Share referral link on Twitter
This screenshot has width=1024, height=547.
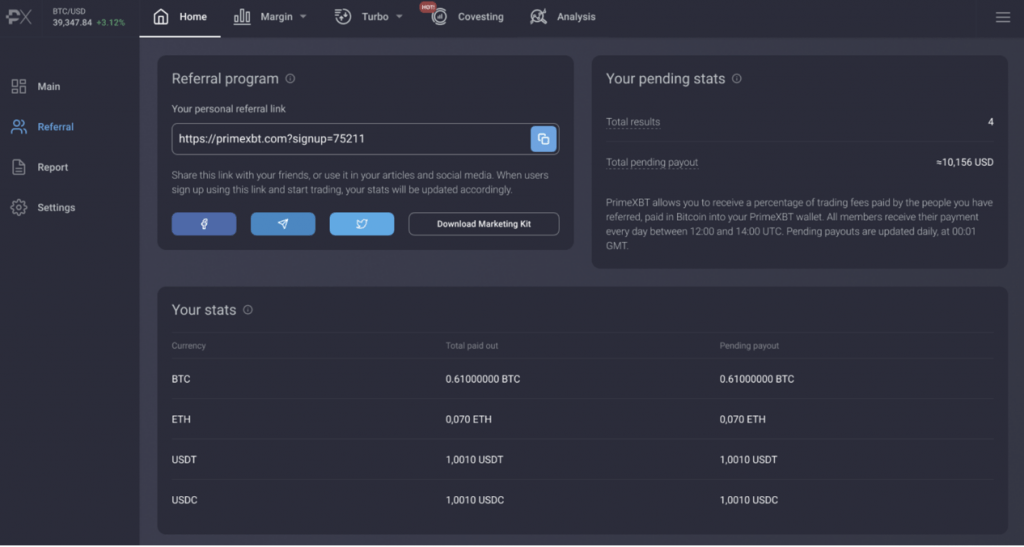(362, 224)
